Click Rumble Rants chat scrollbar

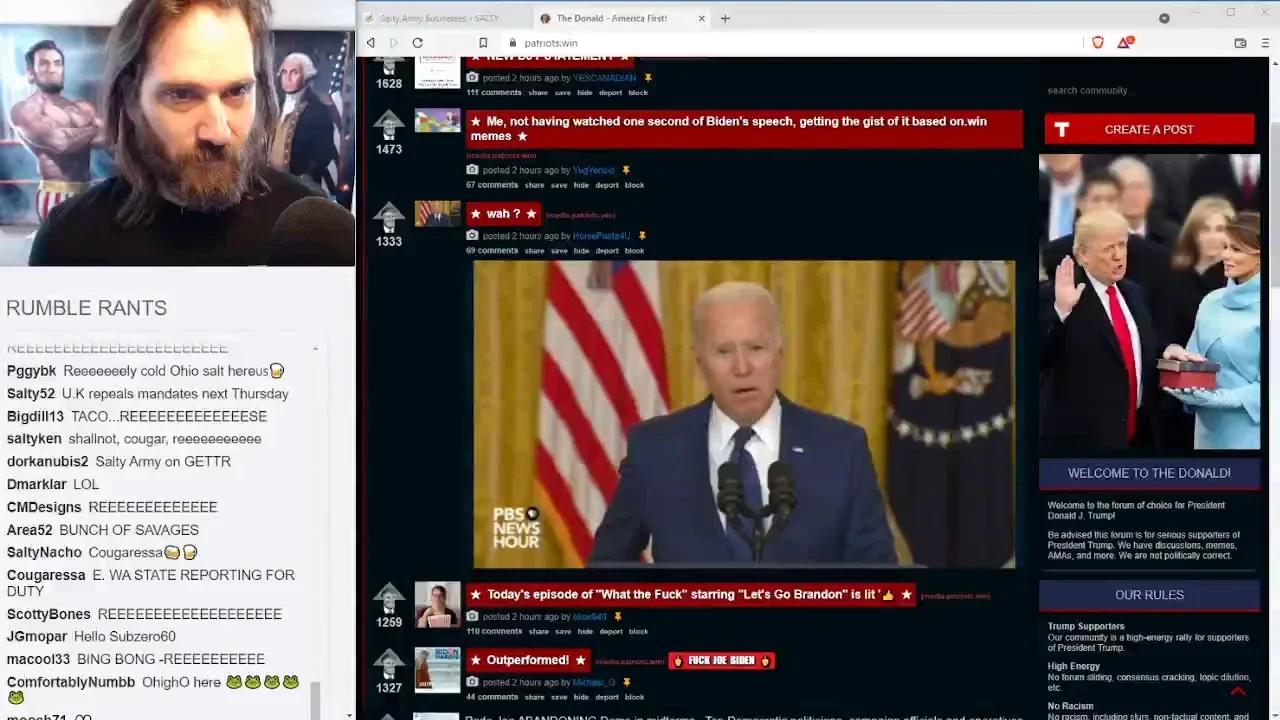[x=316, y=700]
